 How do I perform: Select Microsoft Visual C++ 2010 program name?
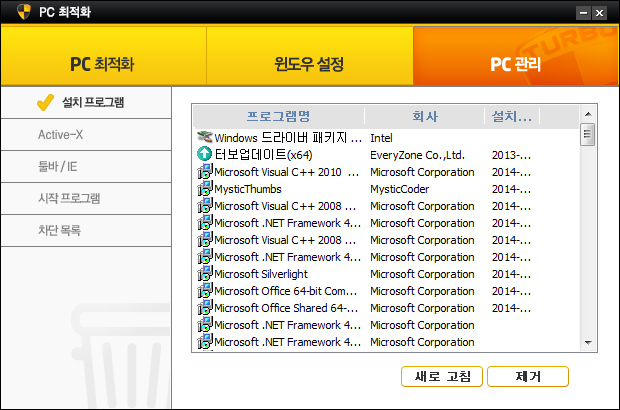(287, 172)
